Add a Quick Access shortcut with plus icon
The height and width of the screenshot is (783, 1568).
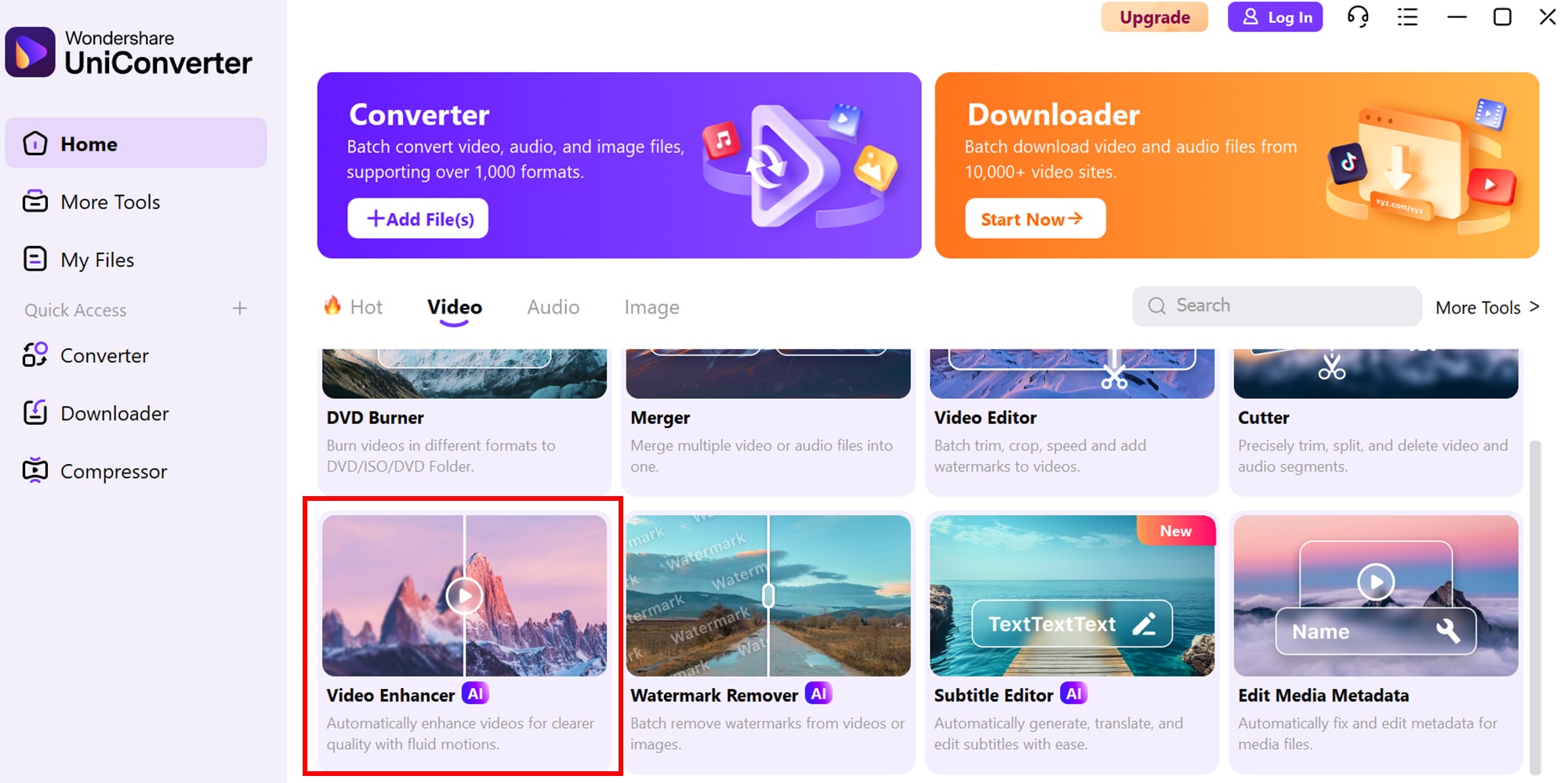click(240, 309)
